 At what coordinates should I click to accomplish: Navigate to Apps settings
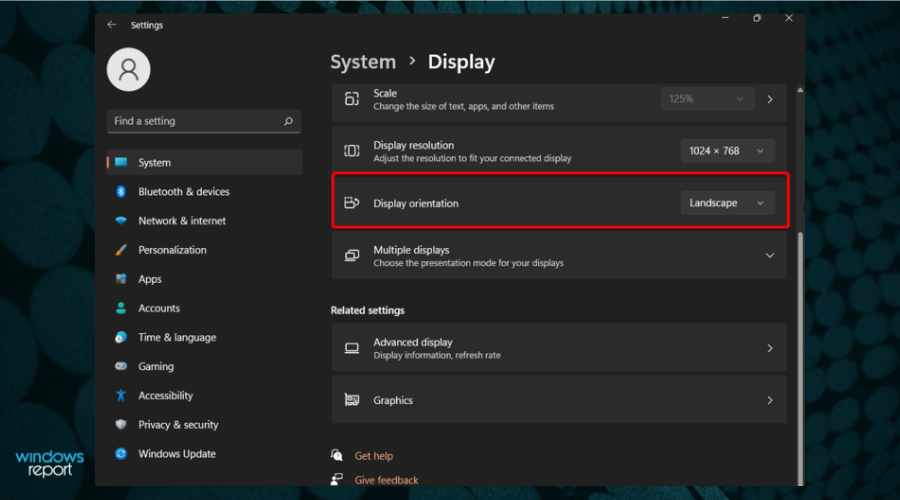pyautogui.click(x=204, y=279)
